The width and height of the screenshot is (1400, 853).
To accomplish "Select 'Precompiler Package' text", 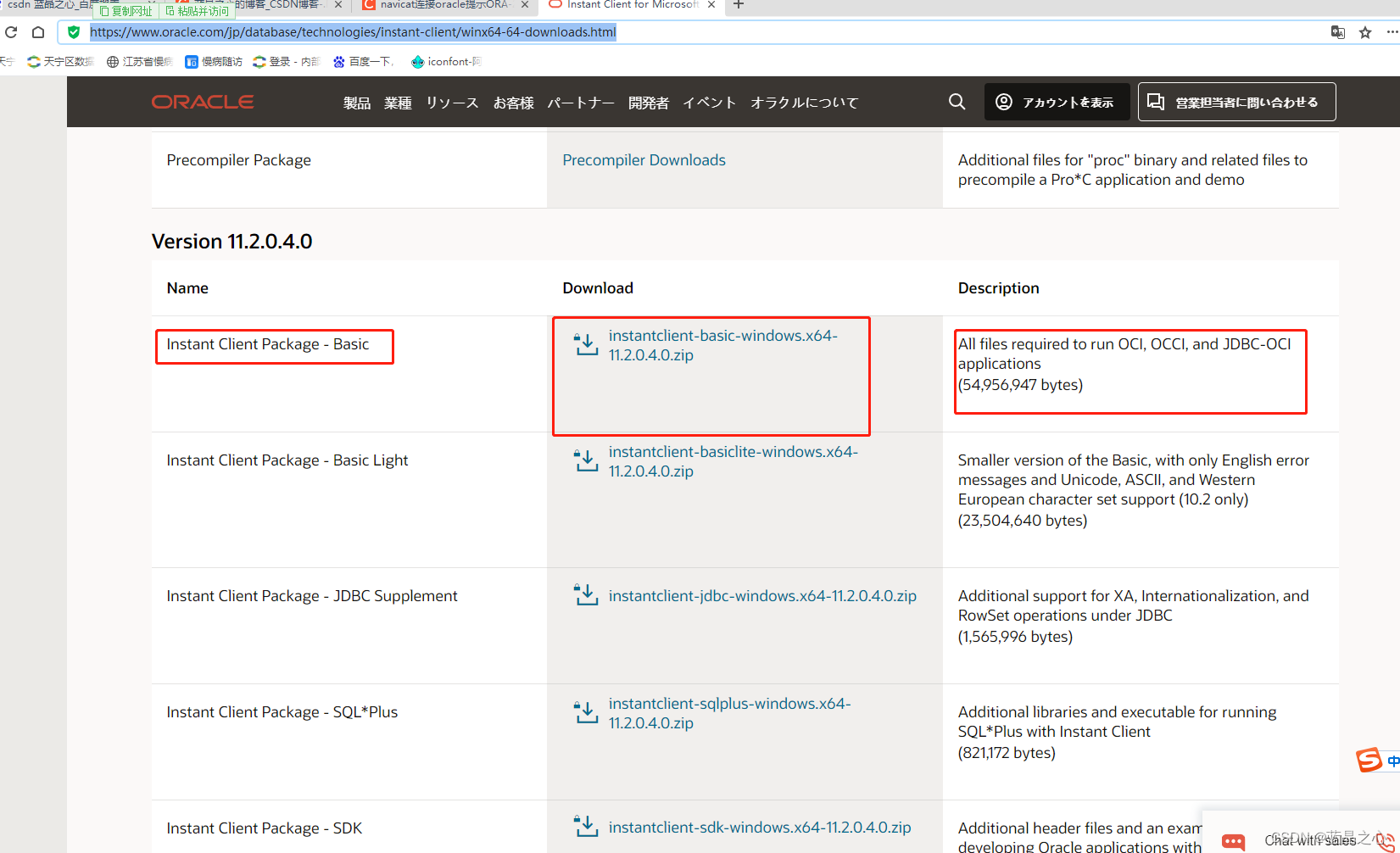I will 239,160.
